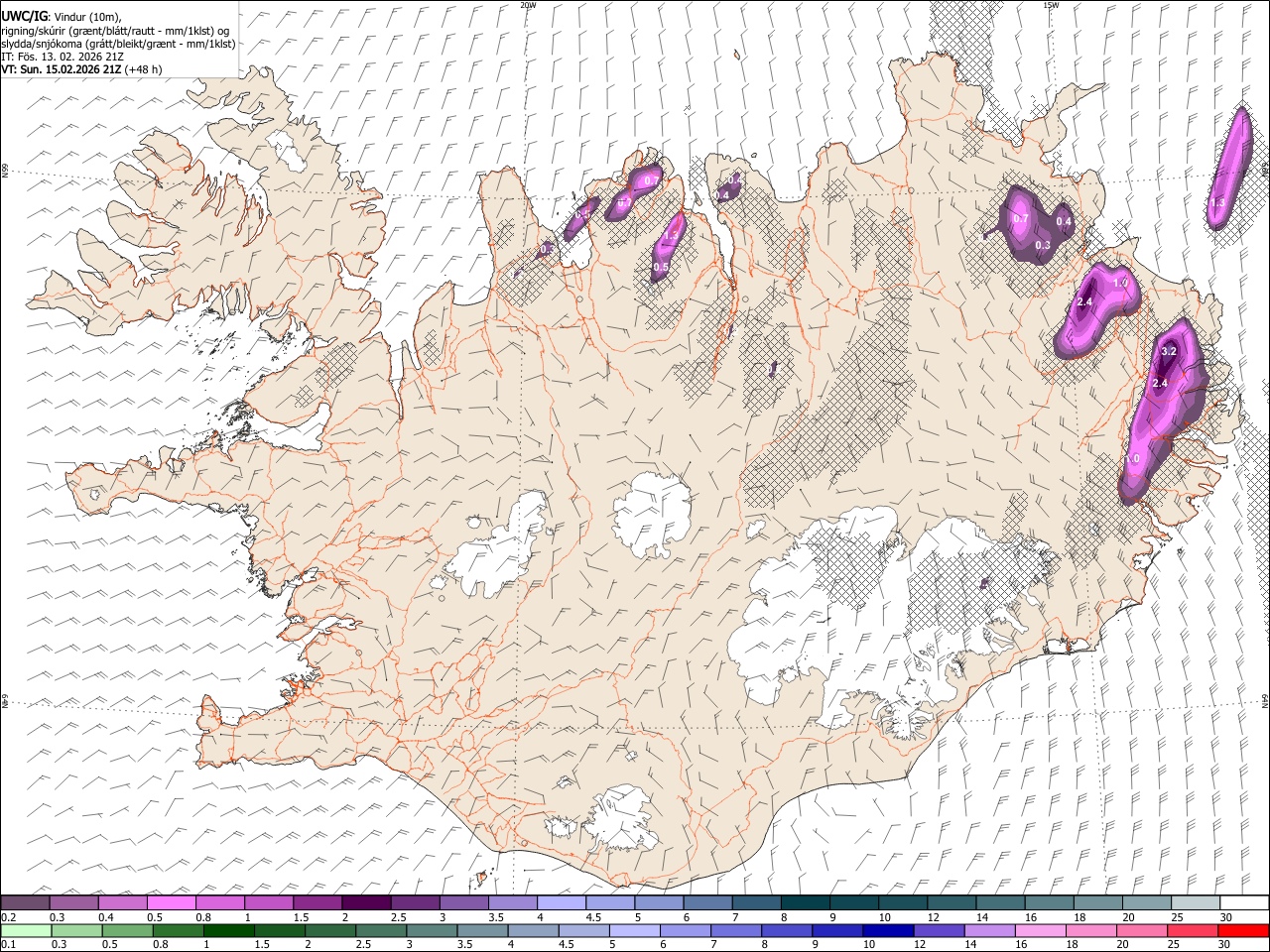
Task: Click the 15W longitude label at the top edge
Action: click(1050, 5)
